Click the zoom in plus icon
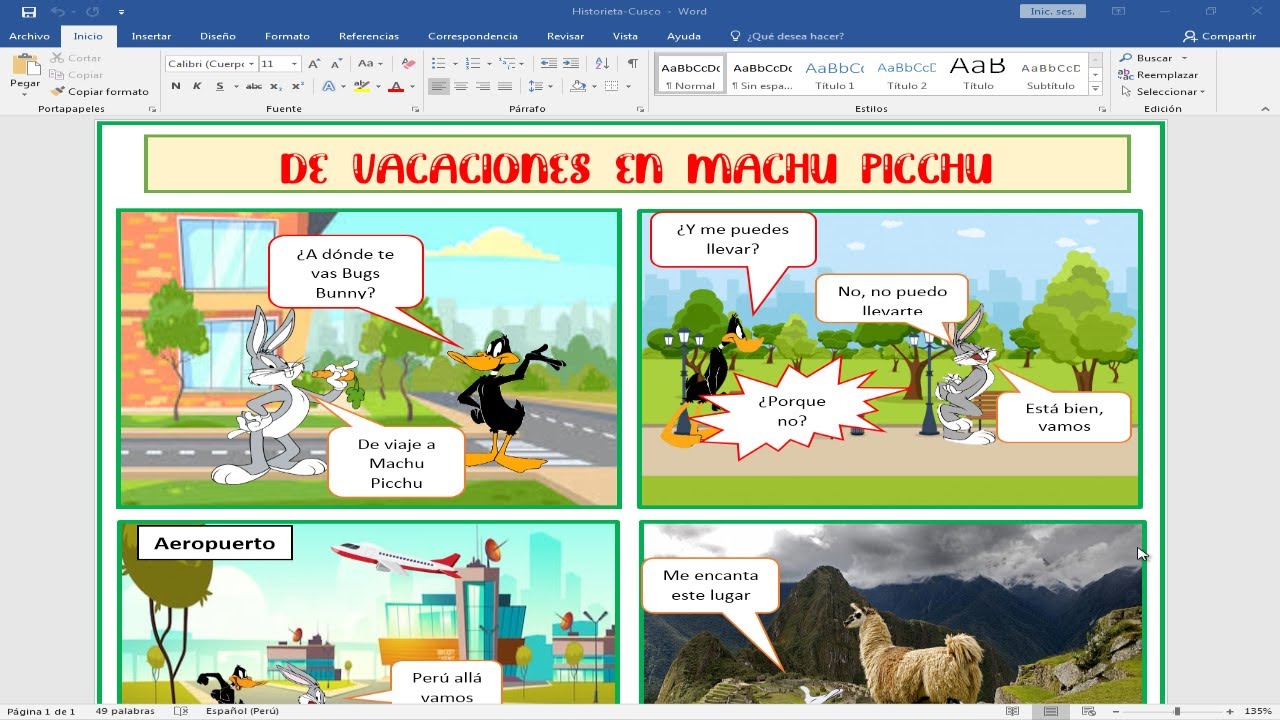 (1230, 711)
